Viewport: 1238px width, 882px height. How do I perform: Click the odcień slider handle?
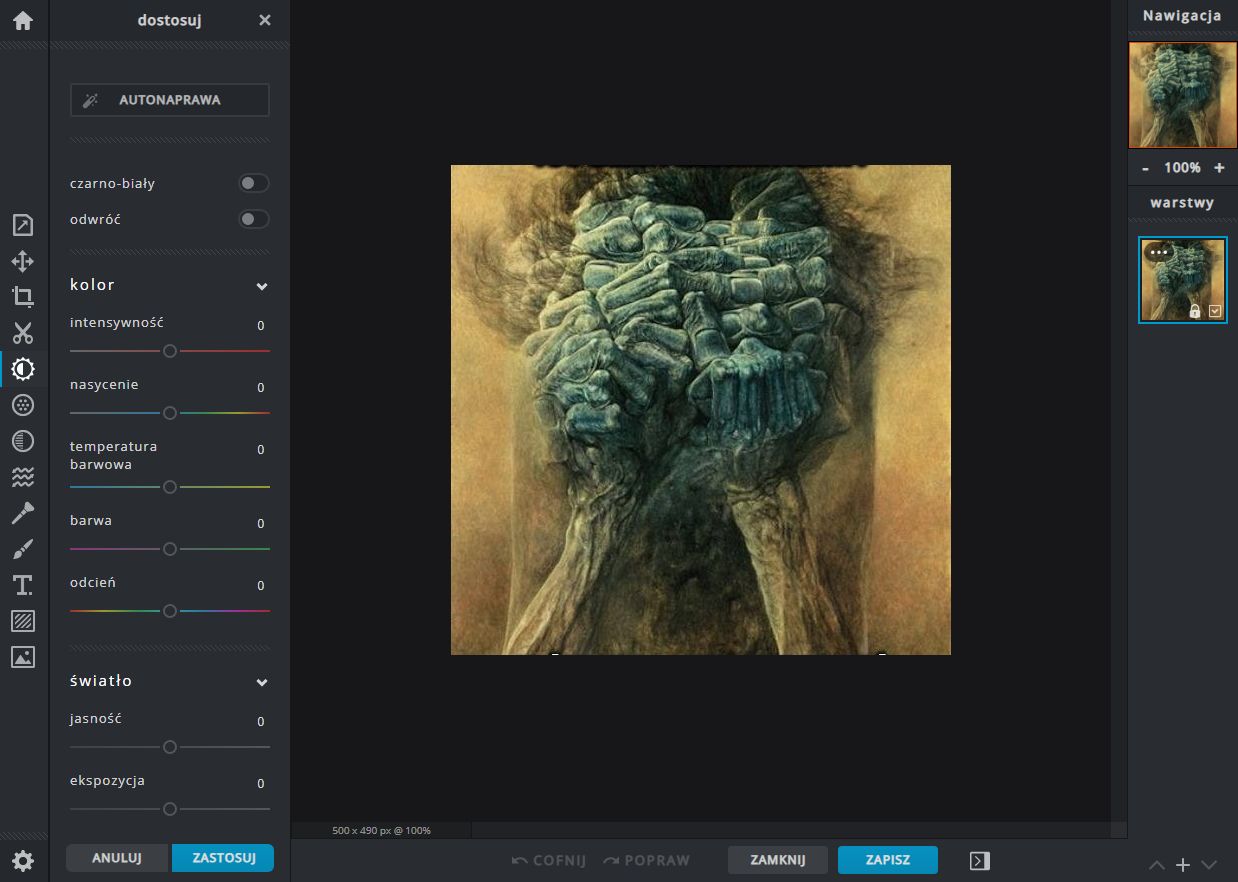click(170, 611)
